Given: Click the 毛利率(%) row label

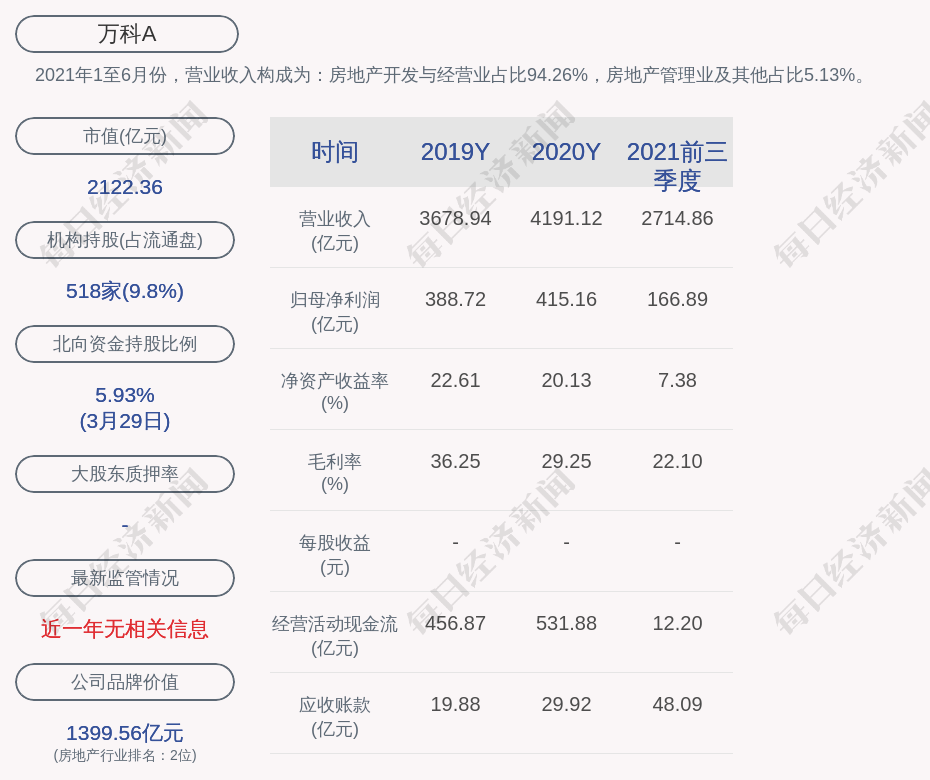Looking at the screenshot, I should click(335, 473).
